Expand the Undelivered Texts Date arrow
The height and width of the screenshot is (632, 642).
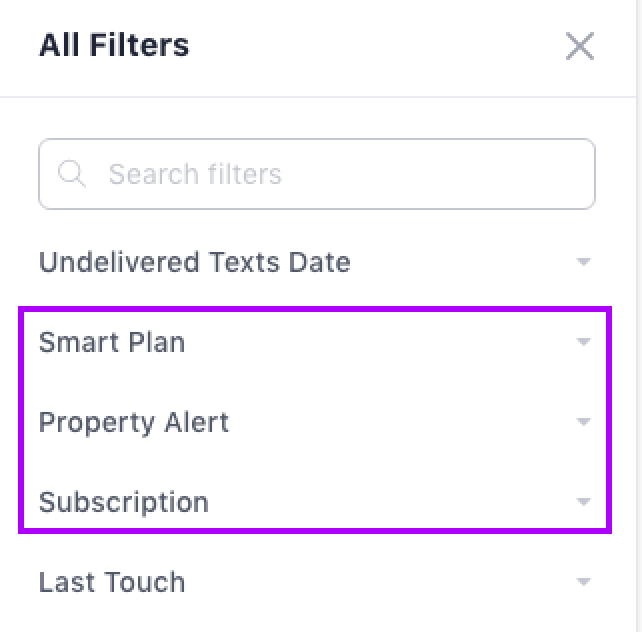coord(584,262)
